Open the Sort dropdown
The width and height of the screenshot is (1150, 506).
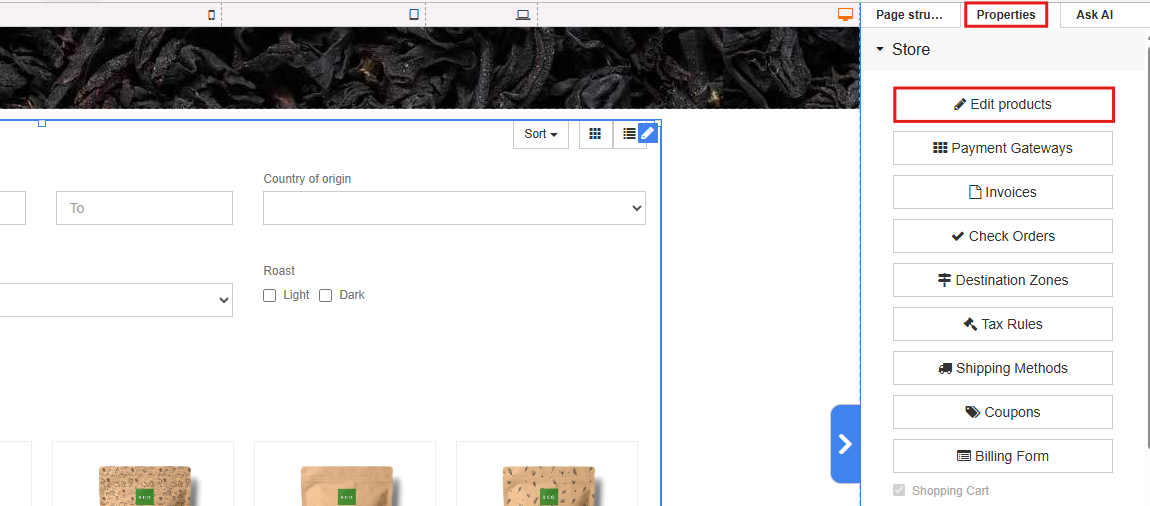tap(541, 134)
